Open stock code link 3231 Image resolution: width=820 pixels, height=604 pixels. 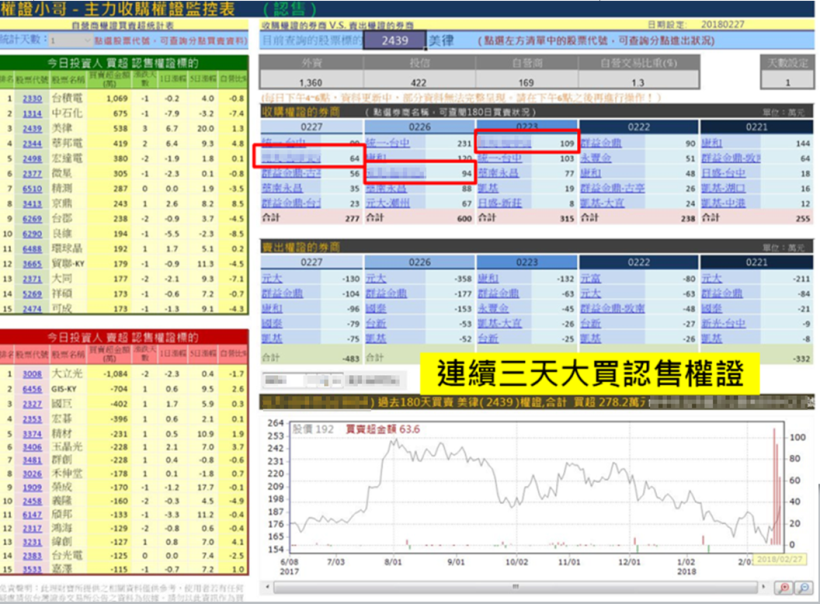click(x=32, y=542)
